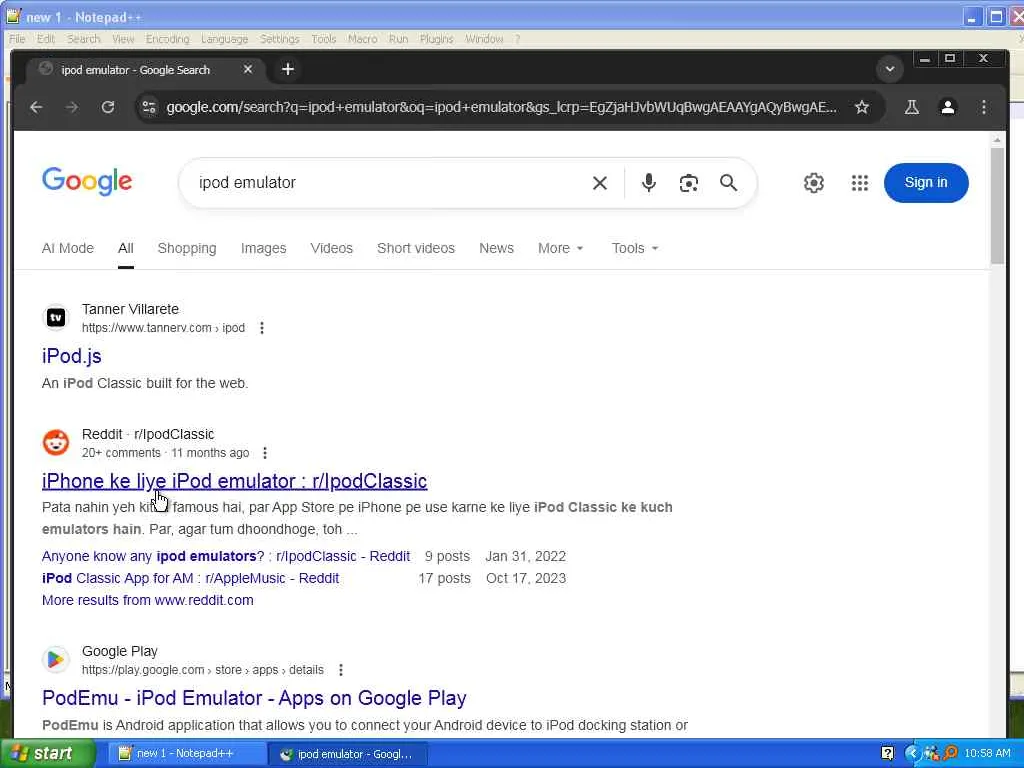Expand the Tools dropdown
The image size is (1024, 768).
[x=635, y=248]
